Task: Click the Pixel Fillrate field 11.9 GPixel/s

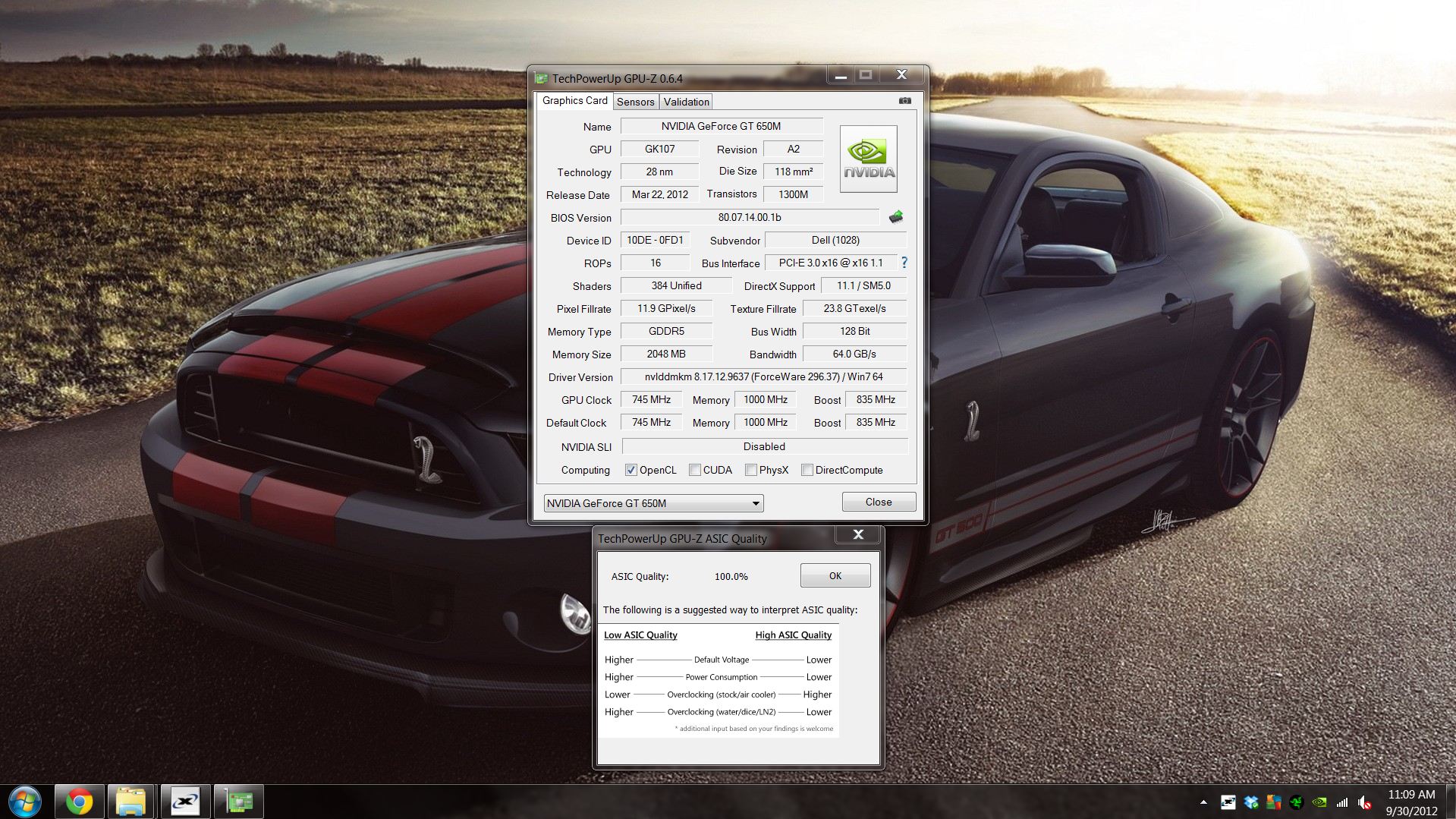Action: tap(666, 308)
